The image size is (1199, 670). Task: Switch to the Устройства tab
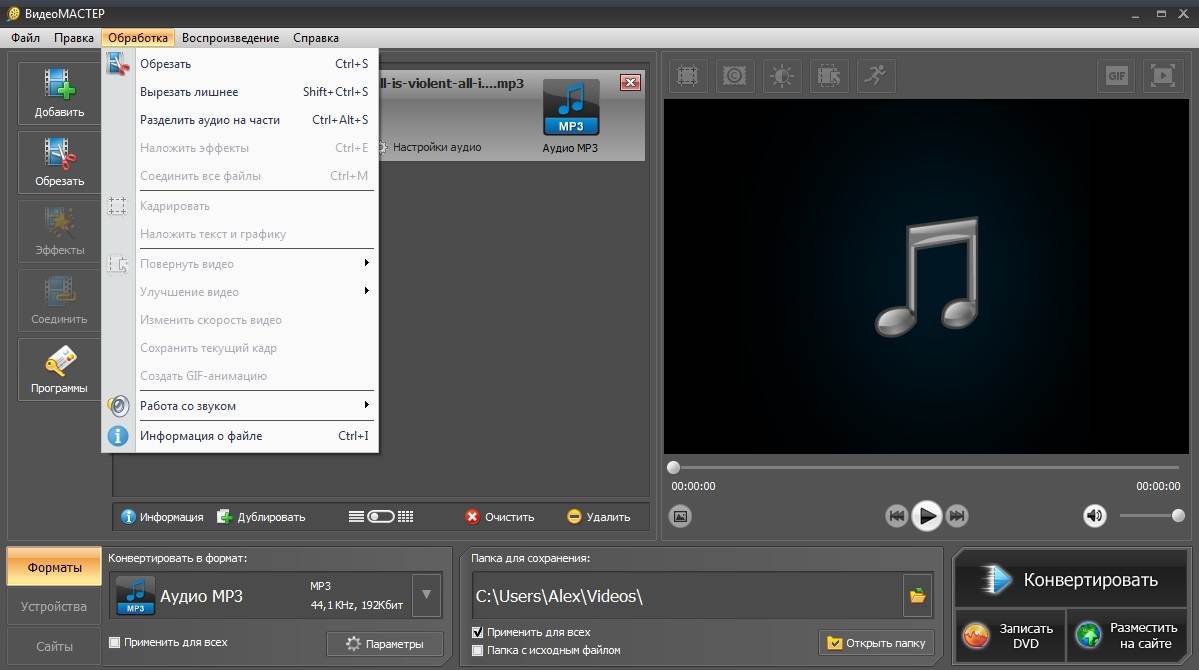[54, 607]
